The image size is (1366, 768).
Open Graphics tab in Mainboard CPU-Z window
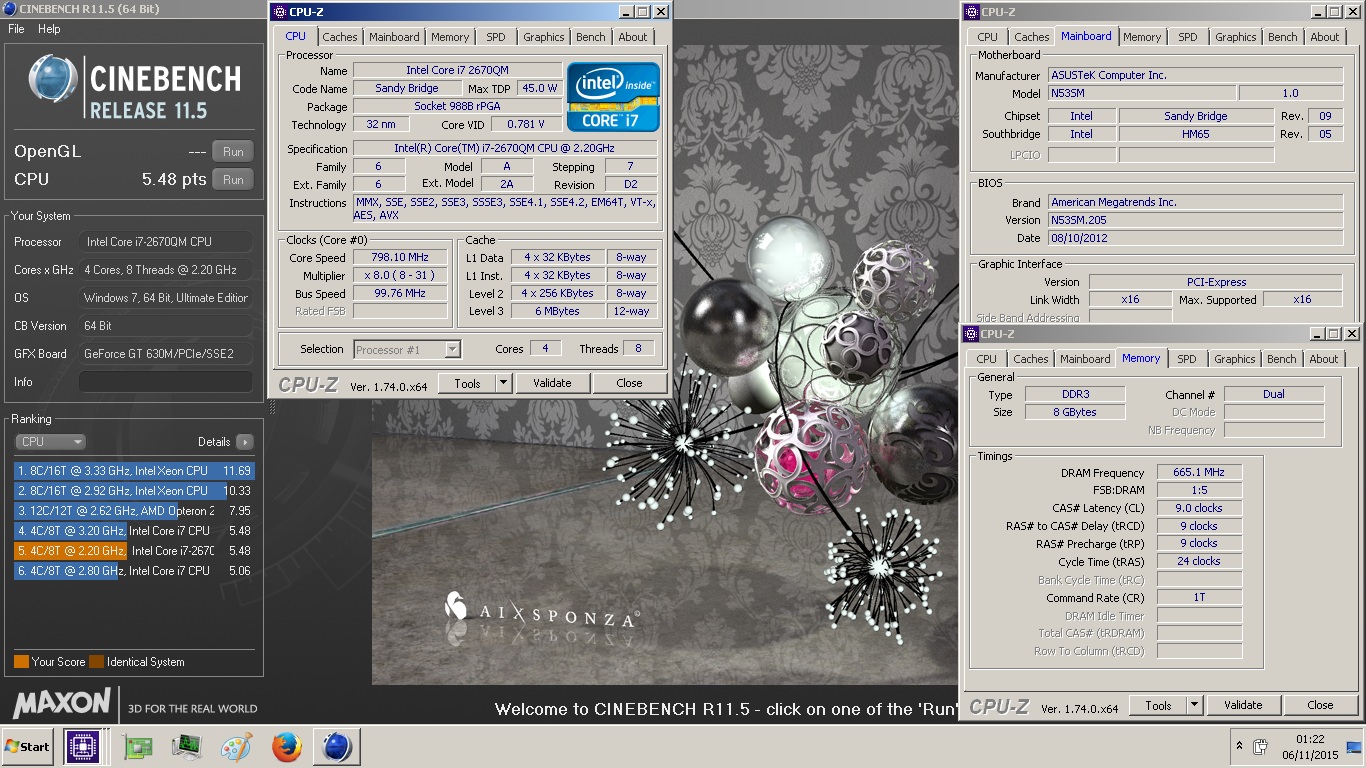pyautogui.click(x=1235, y=37)
